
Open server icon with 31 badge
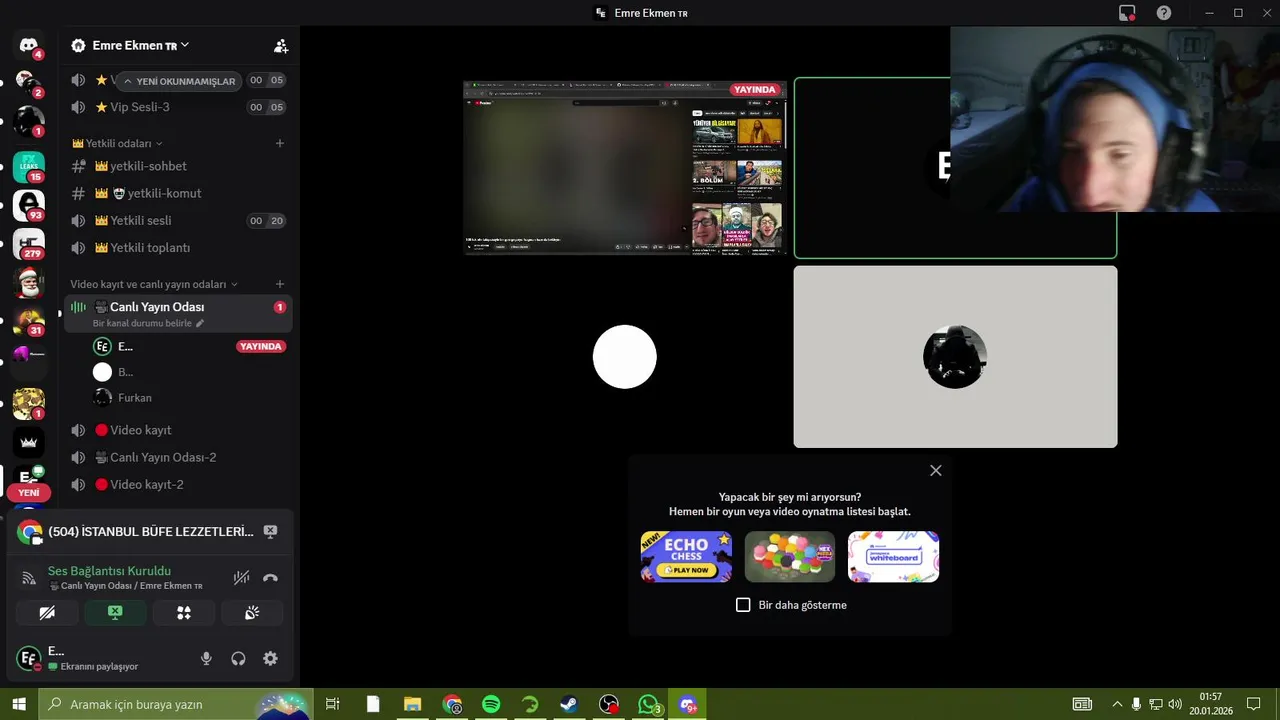28,322
